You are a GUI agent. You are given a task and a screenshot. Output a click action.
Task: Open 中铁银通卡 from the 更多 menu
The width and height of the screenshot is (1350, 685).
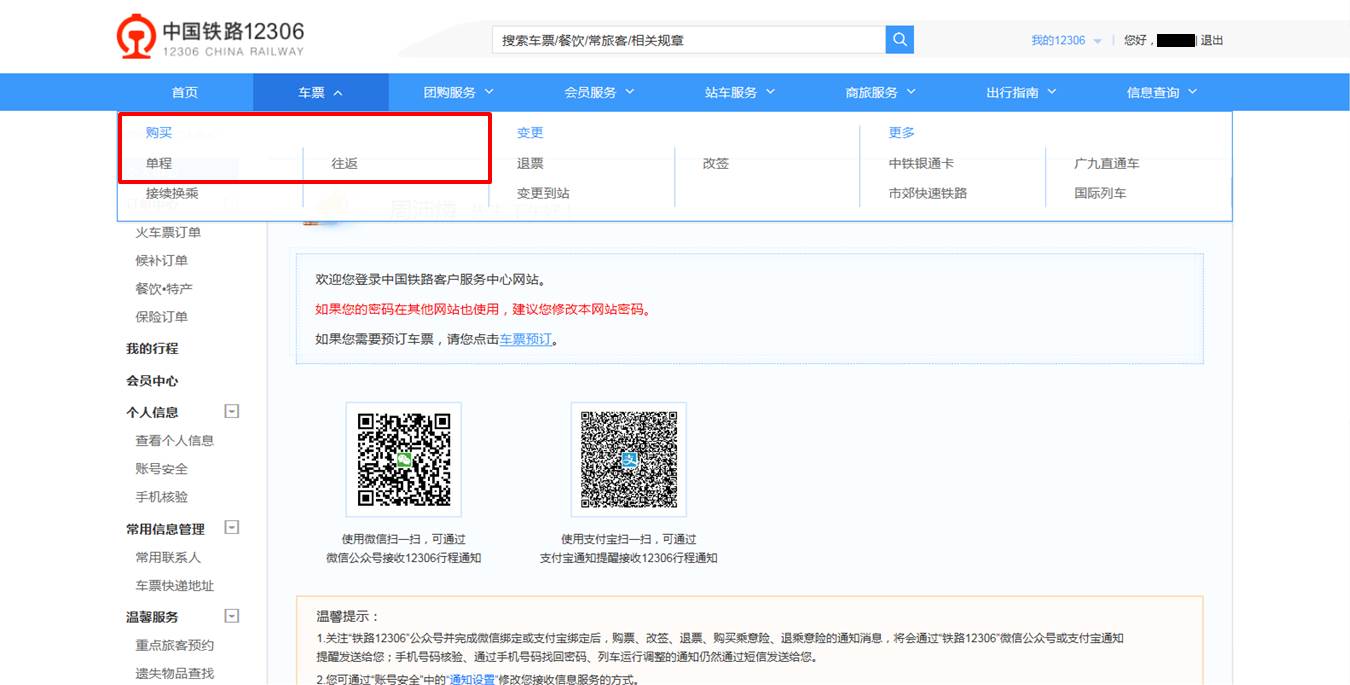[921, 164]
